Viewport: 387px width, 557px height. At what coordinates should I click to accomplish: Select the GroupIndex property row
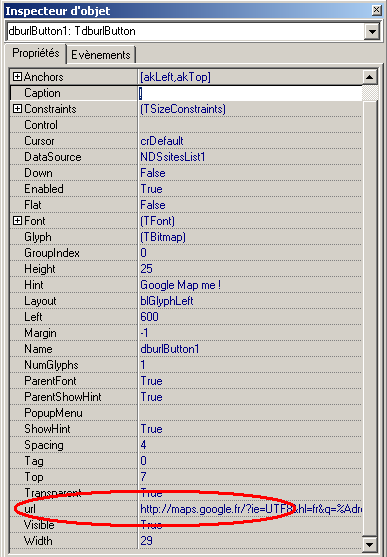(x=186, y=253)
